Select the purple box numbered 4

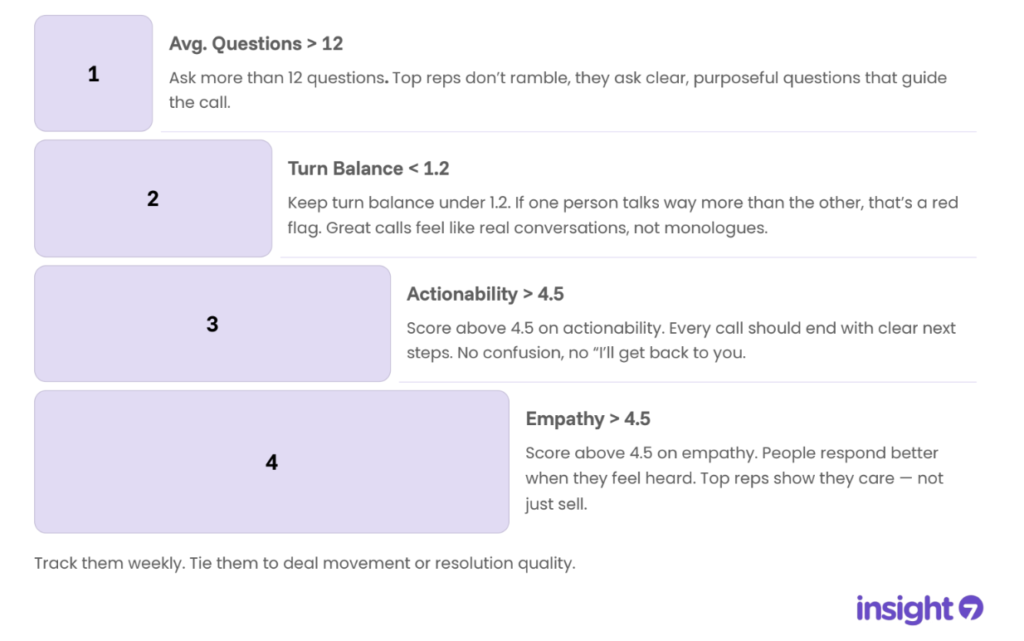(x=272, y=462)
